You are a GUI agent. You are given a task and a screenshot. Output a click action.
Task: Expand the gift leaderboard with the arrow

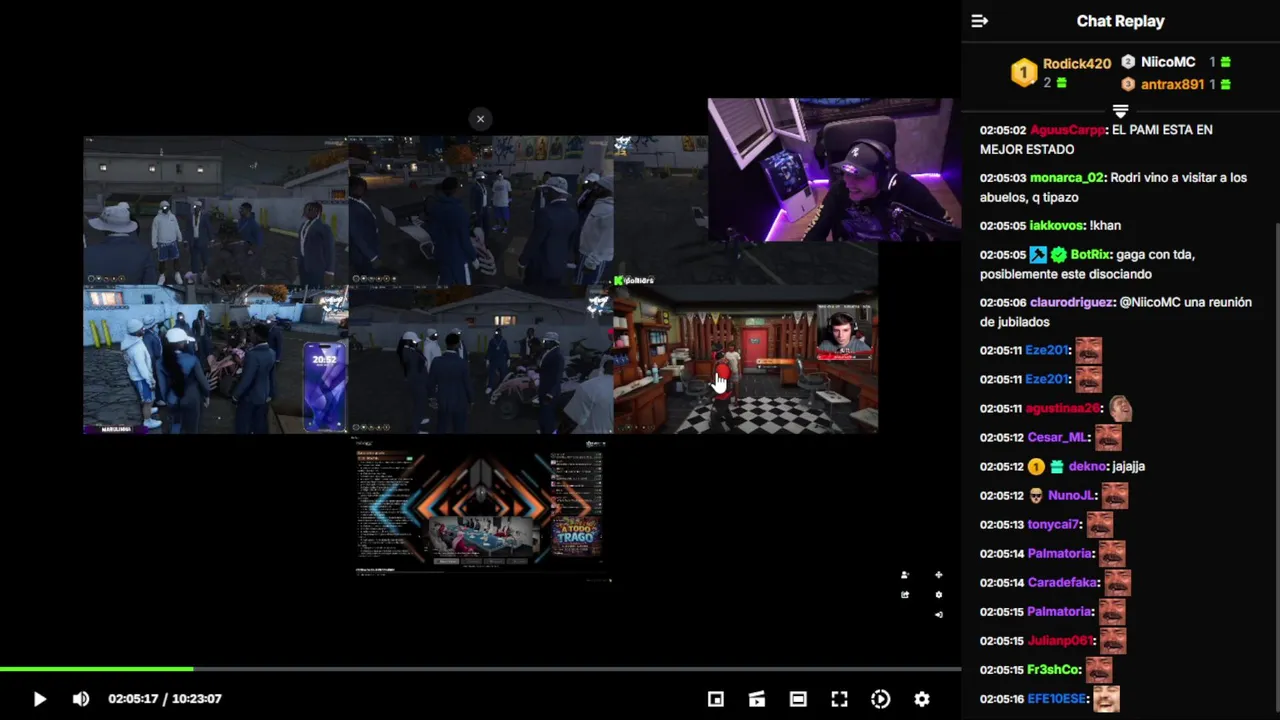coord(1120,111)
